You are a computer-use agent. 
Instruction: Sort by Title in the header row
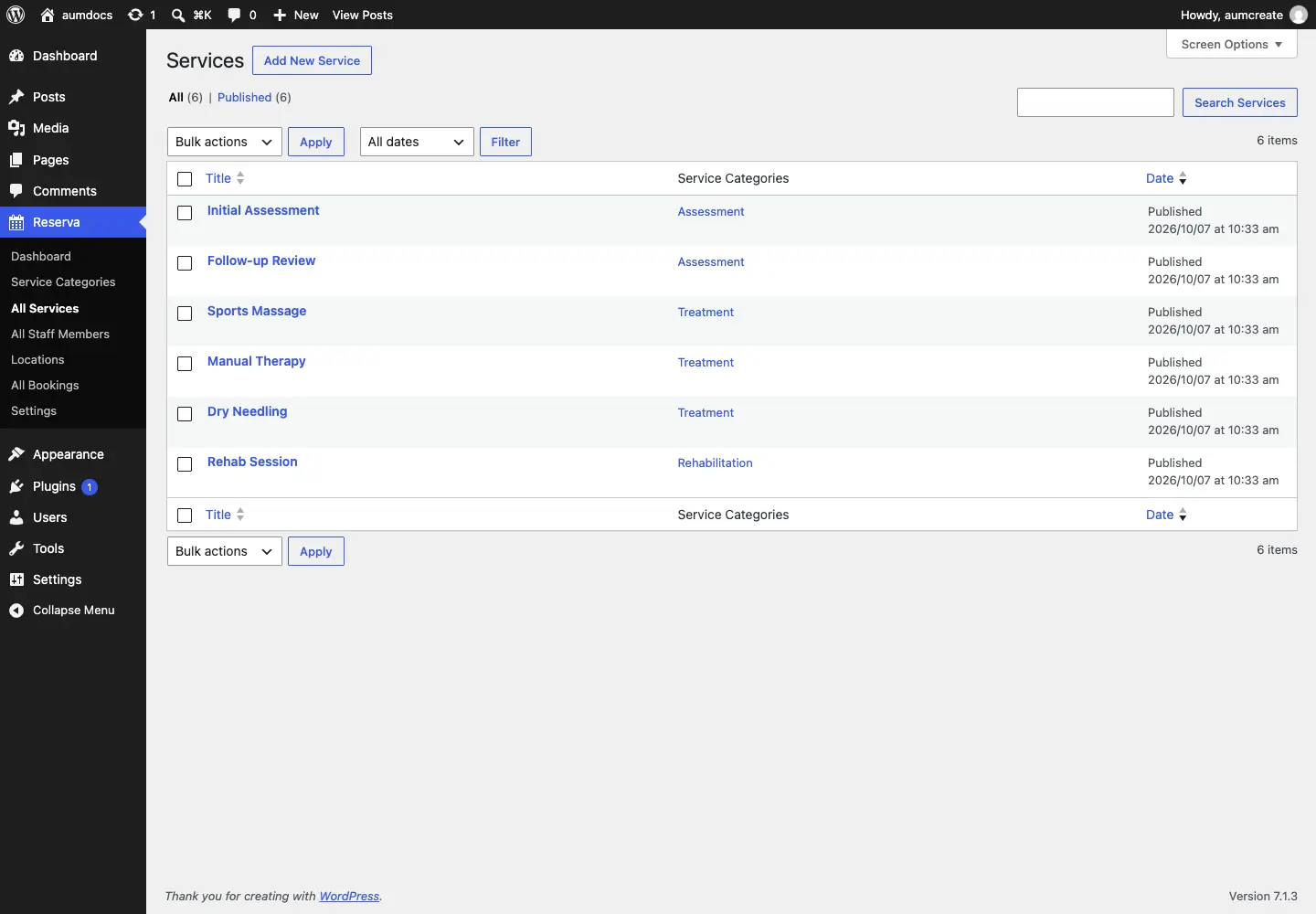pyautogui.click(x=225, y=178)
